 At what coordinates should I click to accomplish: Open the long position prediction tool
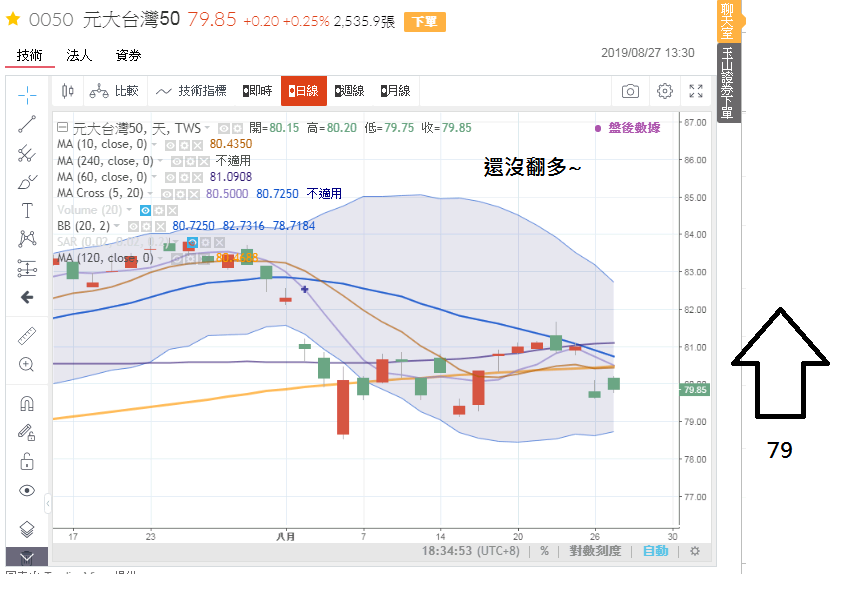[27, 268]
